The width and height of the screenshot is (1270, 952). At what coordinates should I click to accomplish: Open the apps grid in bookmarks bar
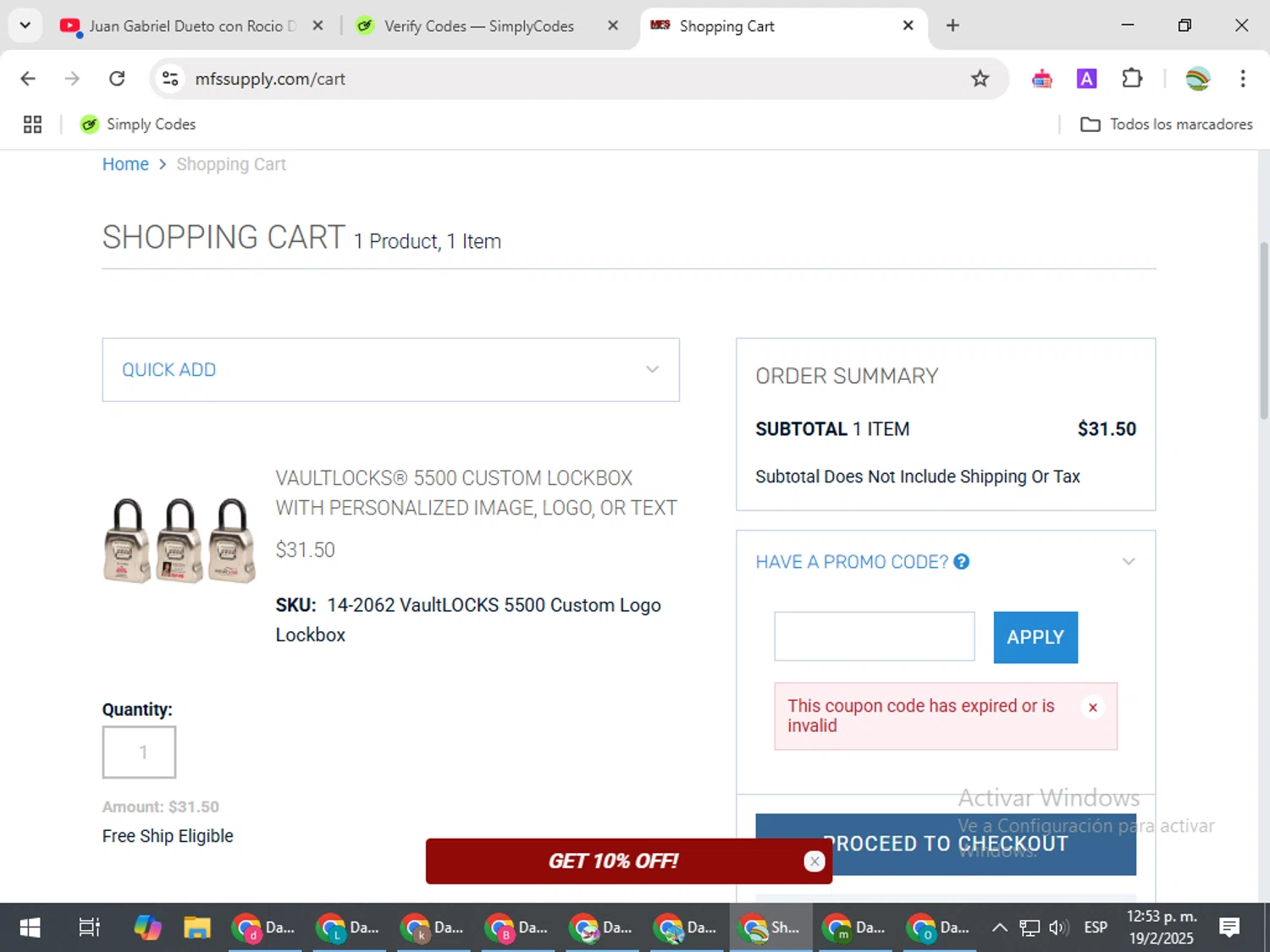coord(32,124)
